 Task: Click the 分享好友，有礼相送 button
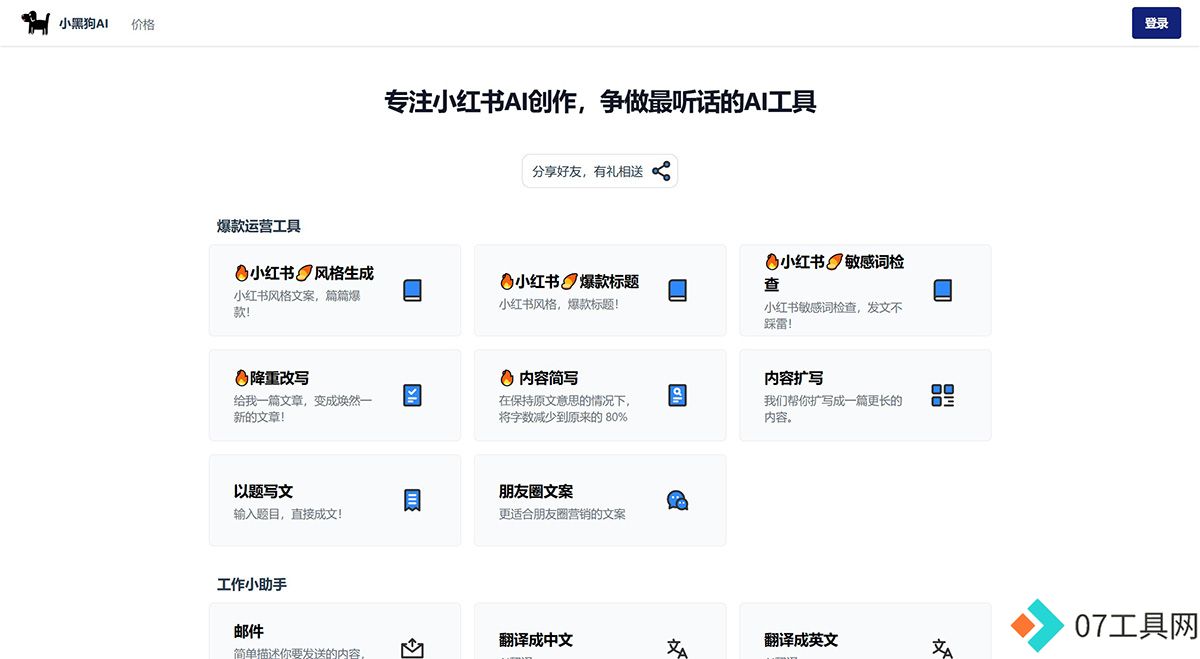tap(600, 171)
